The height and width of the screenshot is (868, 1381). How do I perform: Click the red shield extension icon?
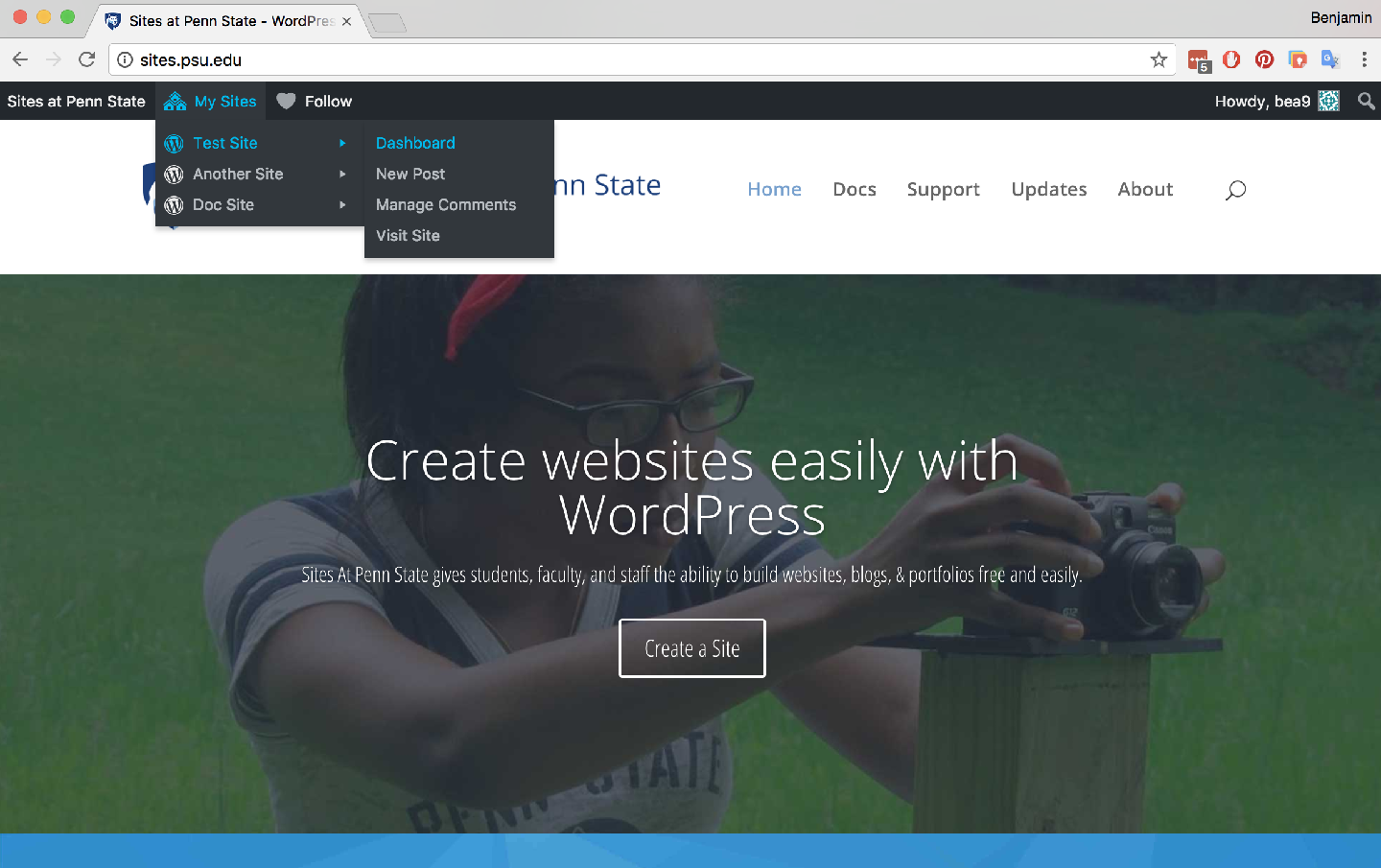[1231, 59]
